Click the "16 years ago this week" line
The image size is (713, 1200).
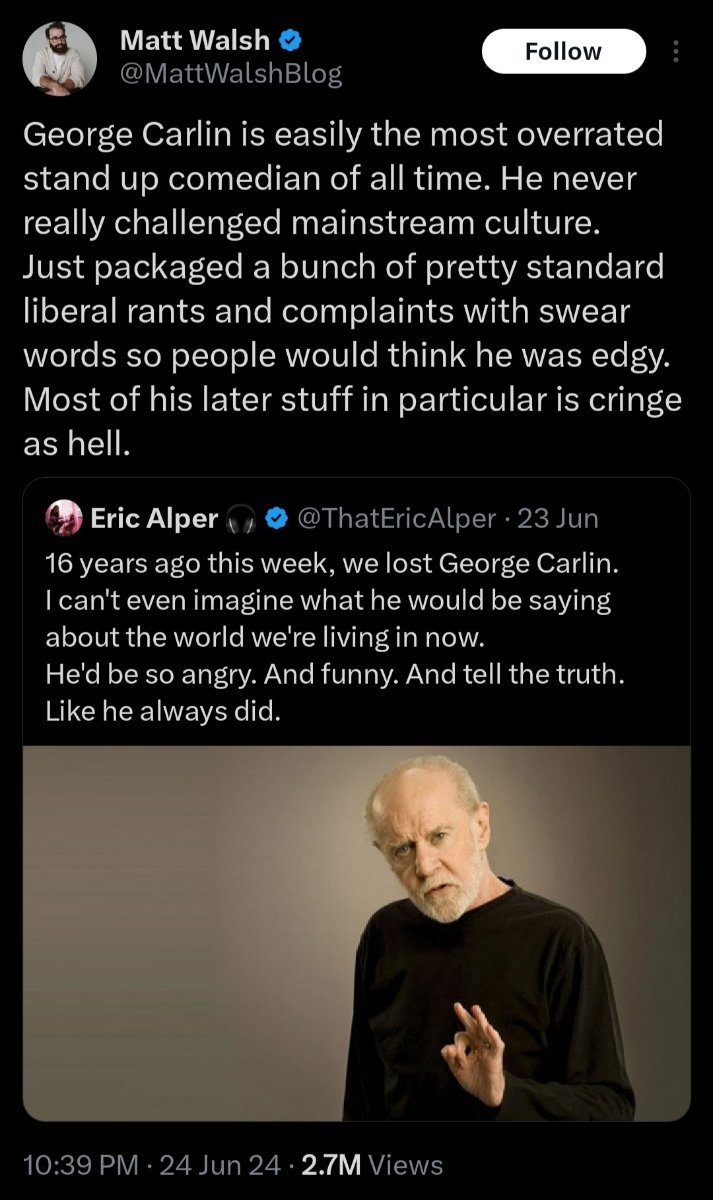[x=333, y=563]
